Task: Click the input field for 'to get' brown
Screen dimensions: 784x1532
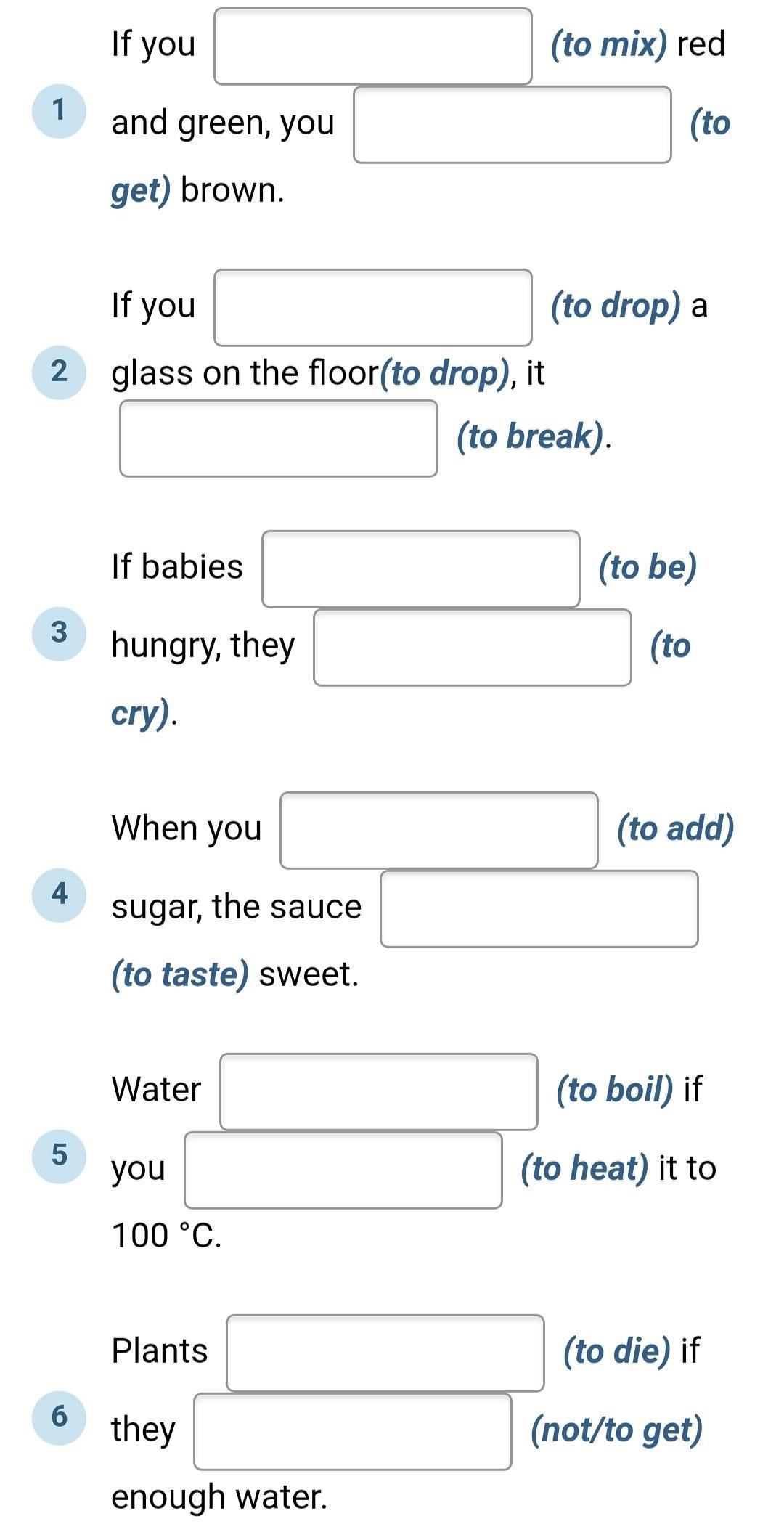Action: tap(513, 125)
